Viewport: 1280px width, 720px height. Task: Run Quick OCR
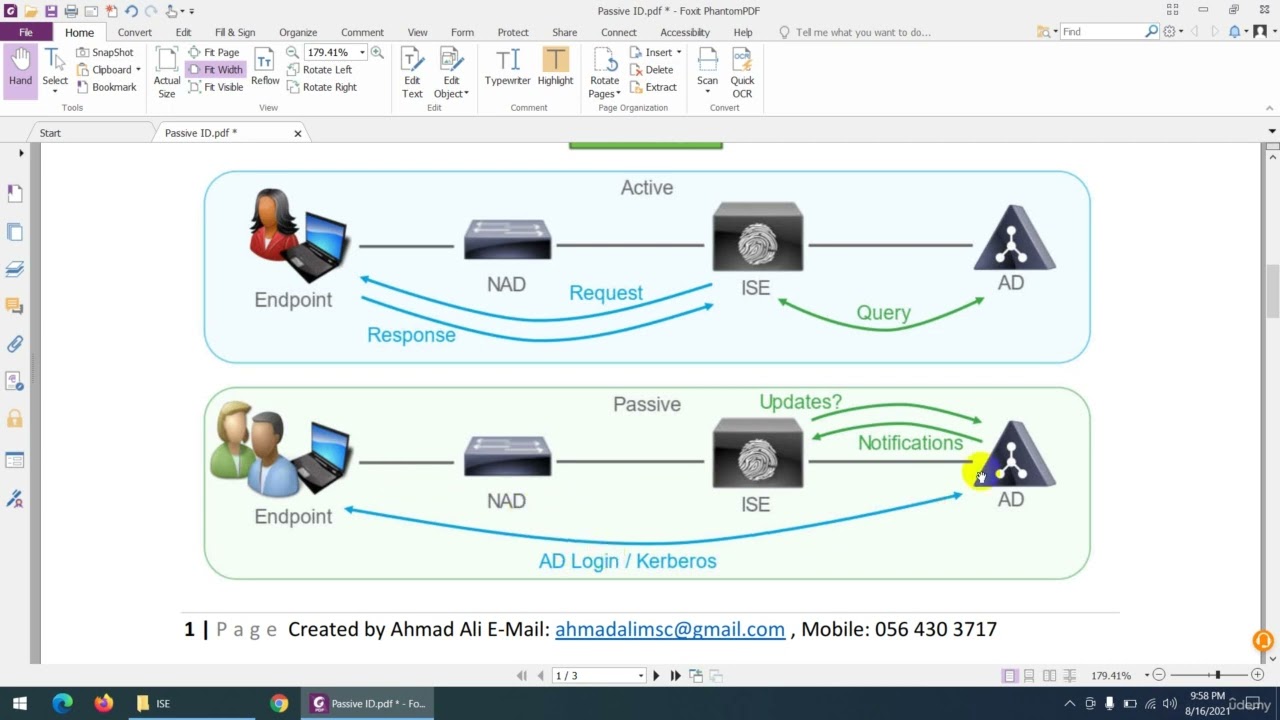click(742, 73)
